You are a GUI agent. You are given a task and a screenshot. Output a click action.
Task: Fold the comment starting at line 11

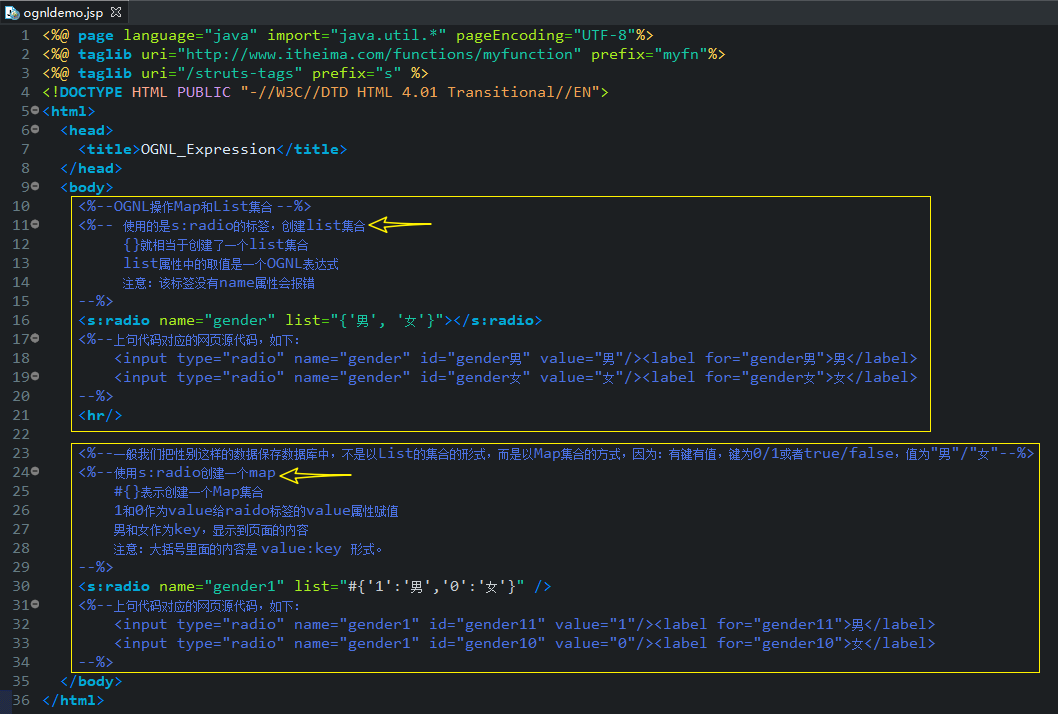point(35,224)
